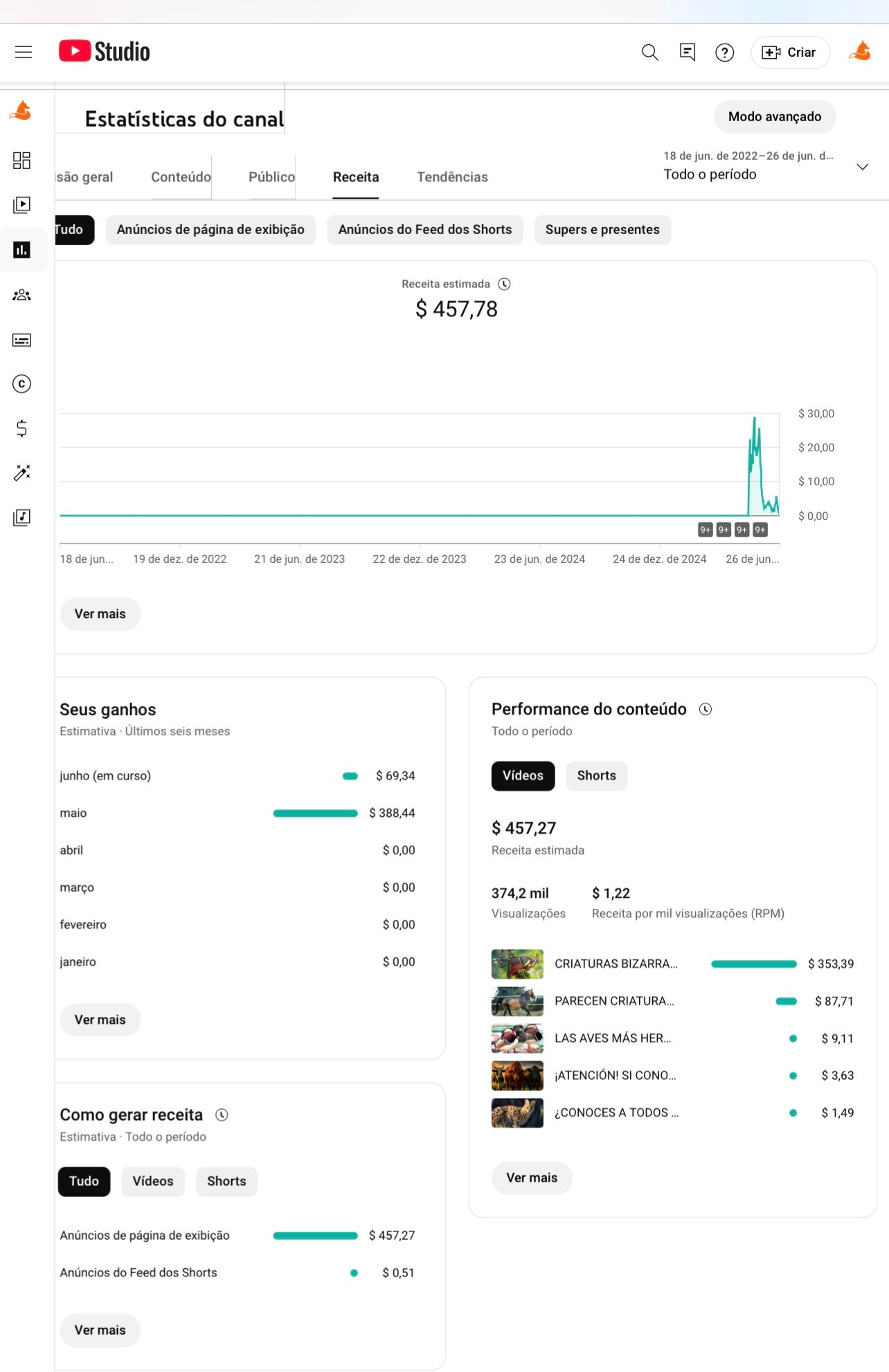Open Subtitles sidebar icon
Viewport: 889px width, 1372px height.
(22, 340)
